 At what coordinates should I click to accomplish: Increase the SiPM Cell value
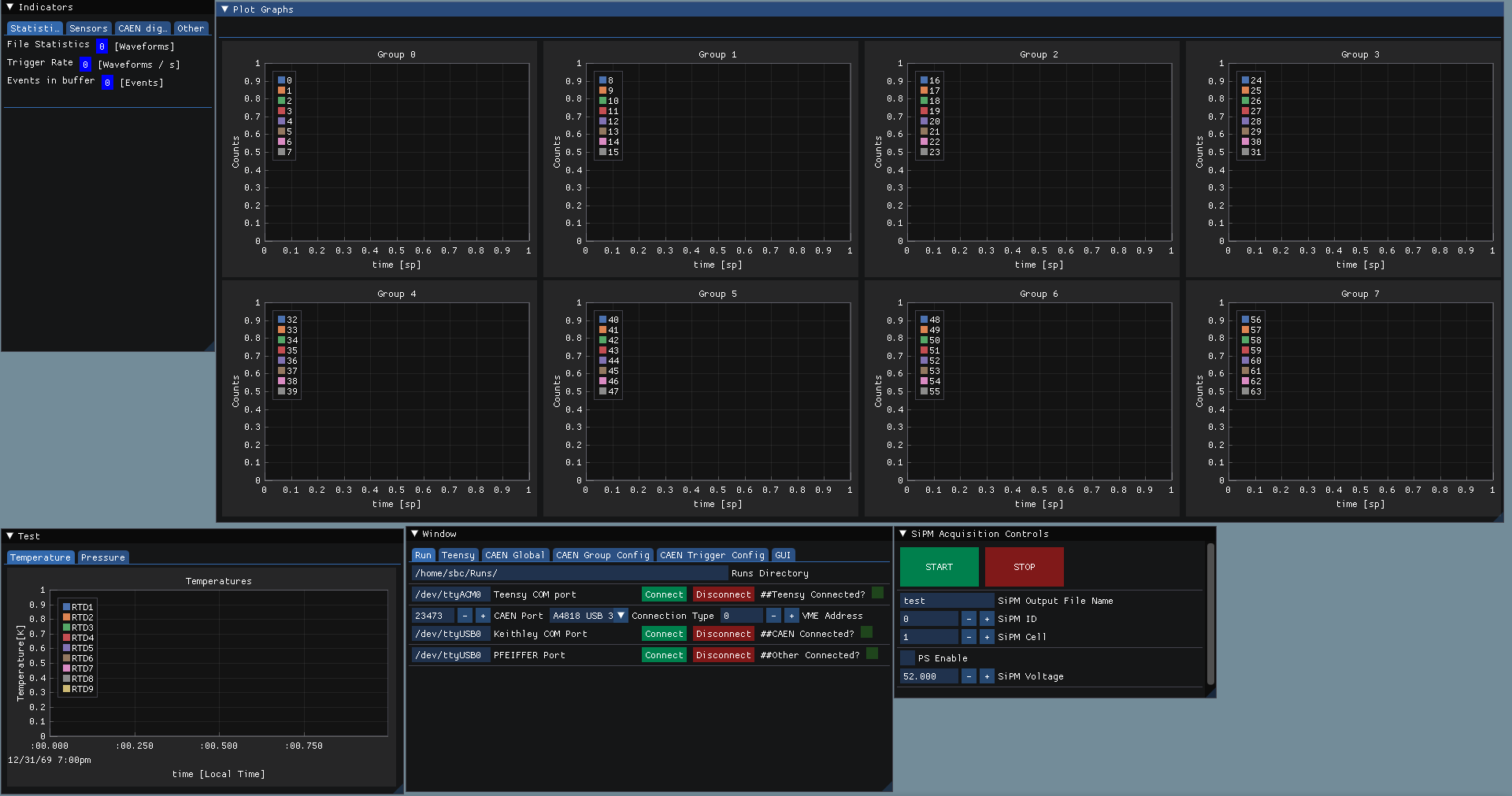(x=987, y=637)
